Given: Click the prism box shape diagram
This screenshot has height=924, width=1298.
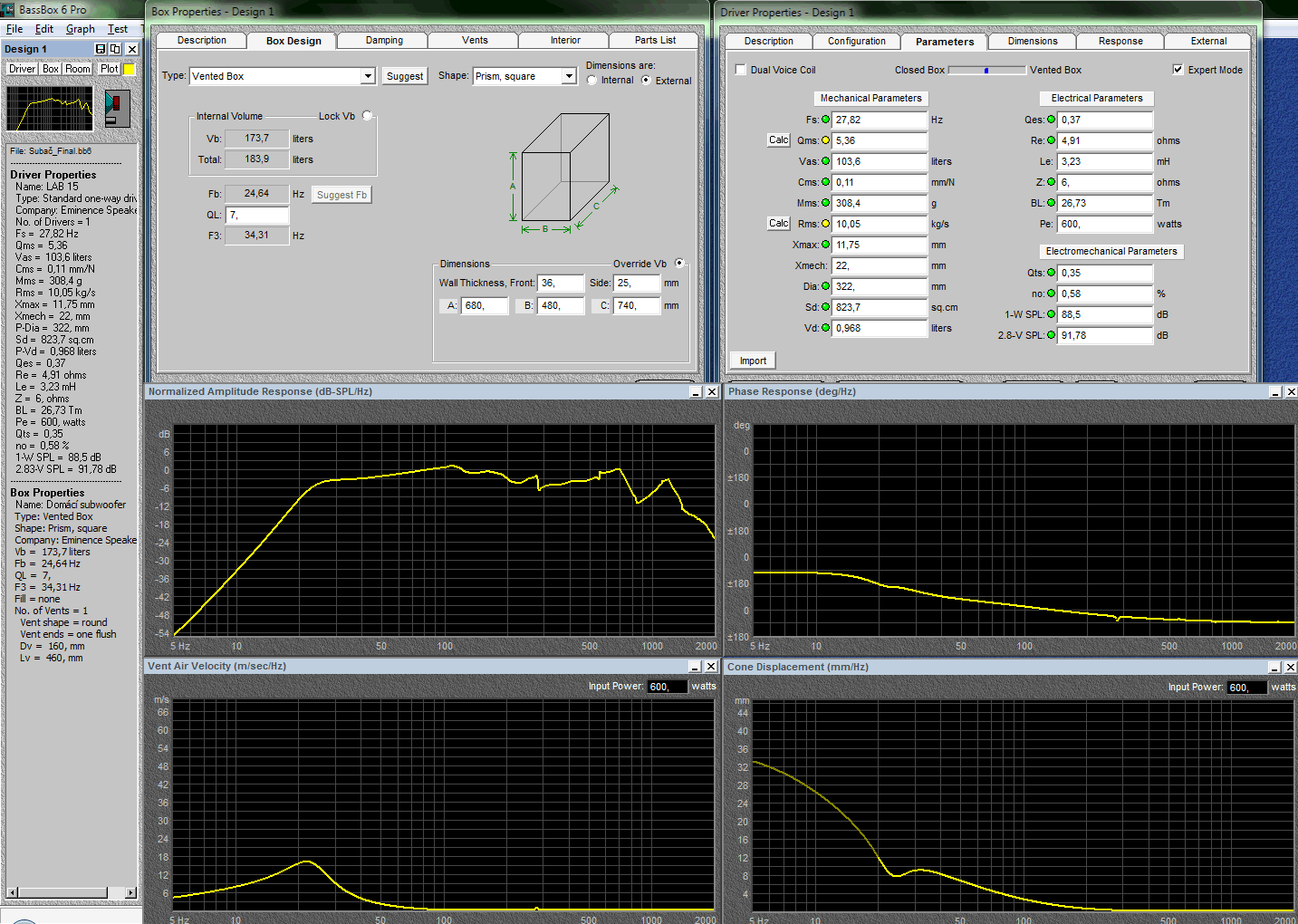Looking at the screenshot, I should [563, 172].
